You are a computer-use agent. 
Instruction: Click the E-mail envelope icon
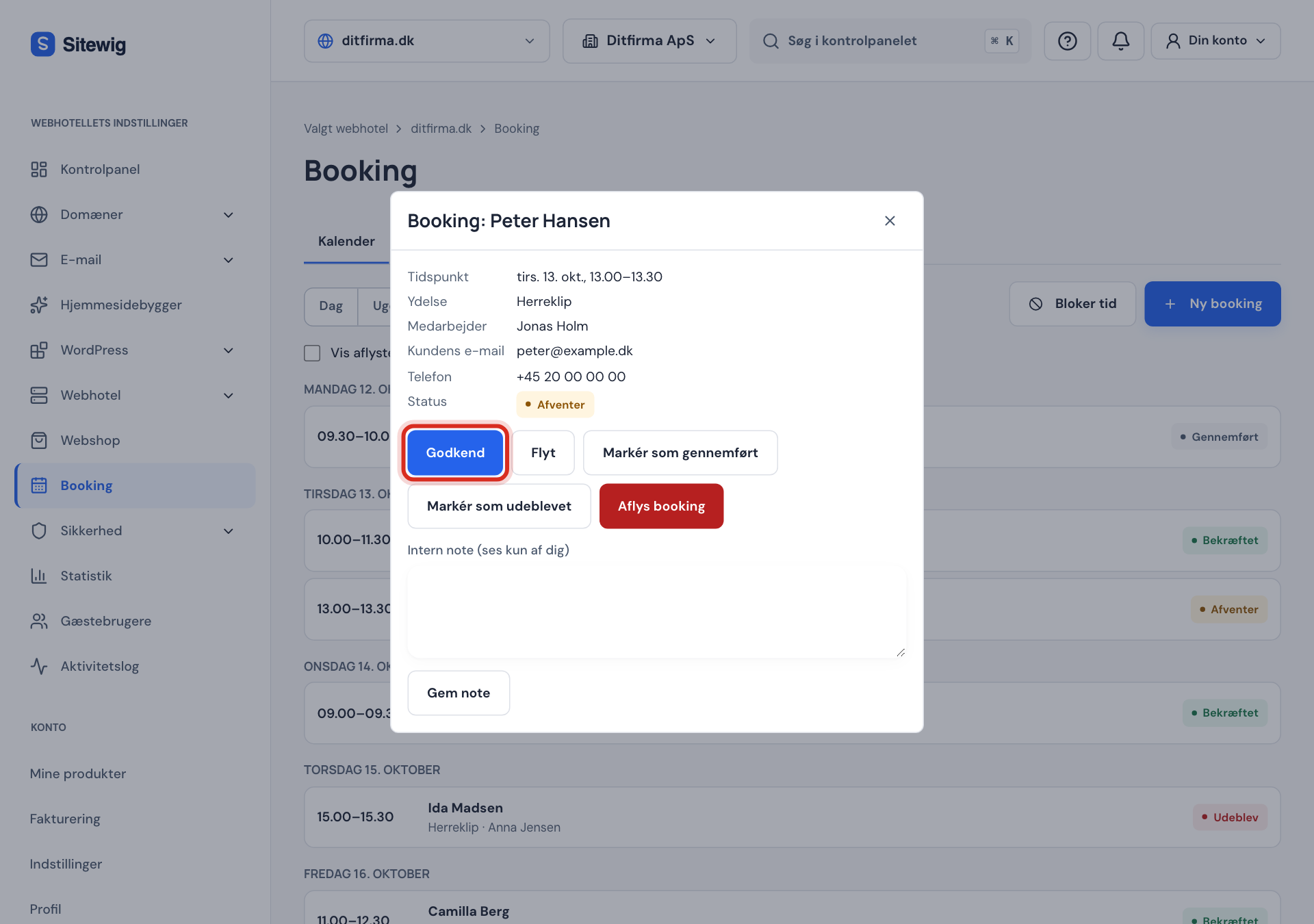pos(39,259)
